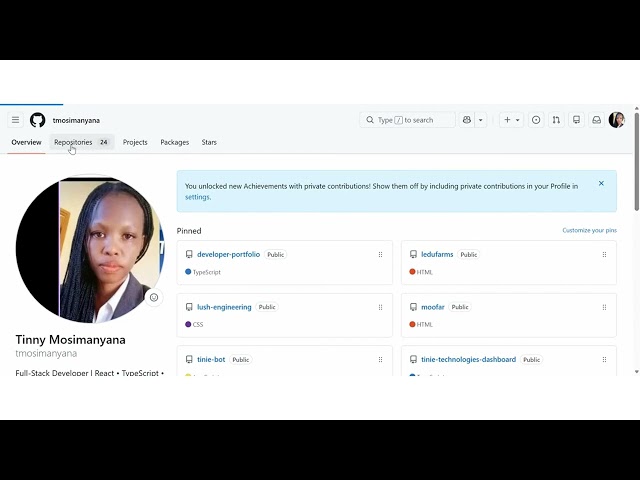Click the magnifier icon in search box
The width and height of the screenshot is (640, 480).
point(370,120)
